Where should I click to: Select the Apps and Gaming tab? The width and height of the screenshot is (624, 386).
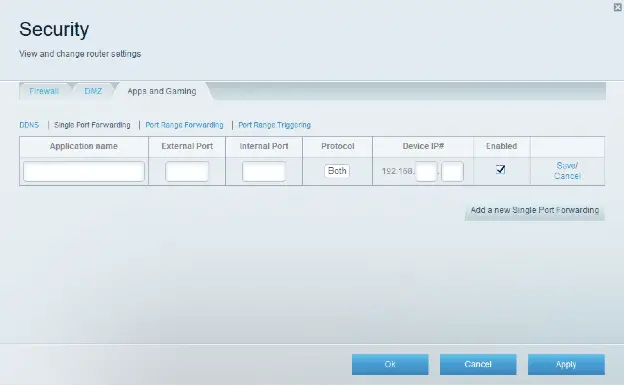162,91
